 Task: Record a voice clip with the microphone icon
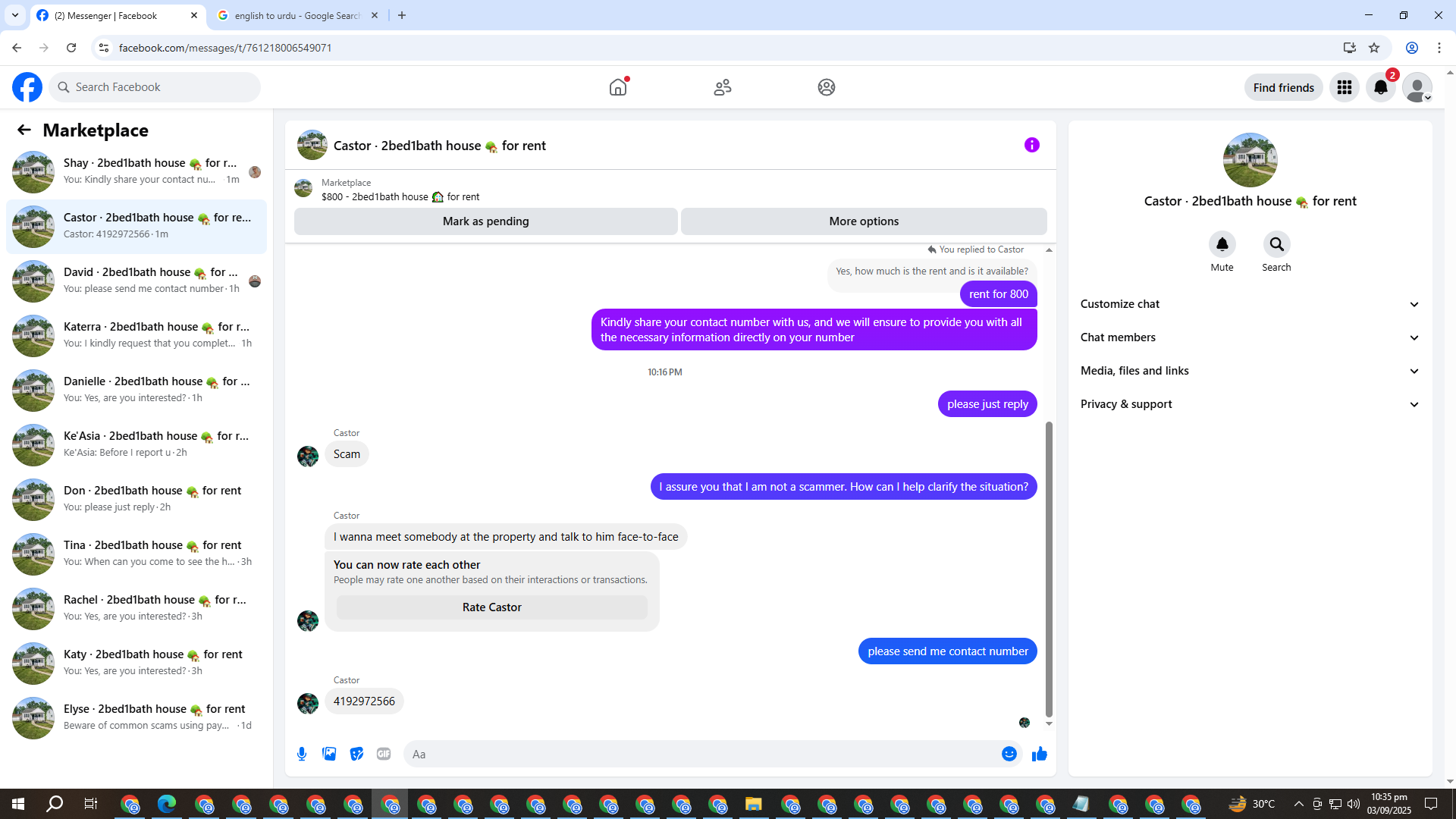coord(302,754)
